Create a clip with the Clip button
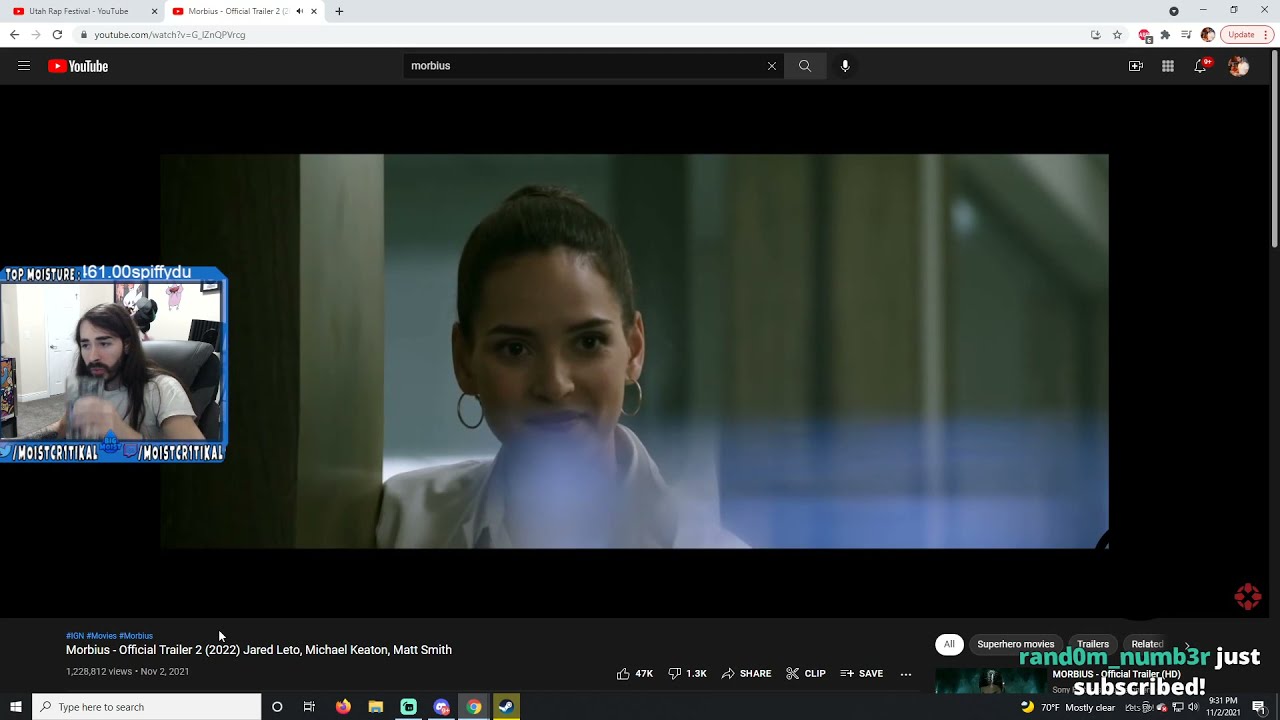This screenshot has width=1280, height=720. click(x=806, y=674)
